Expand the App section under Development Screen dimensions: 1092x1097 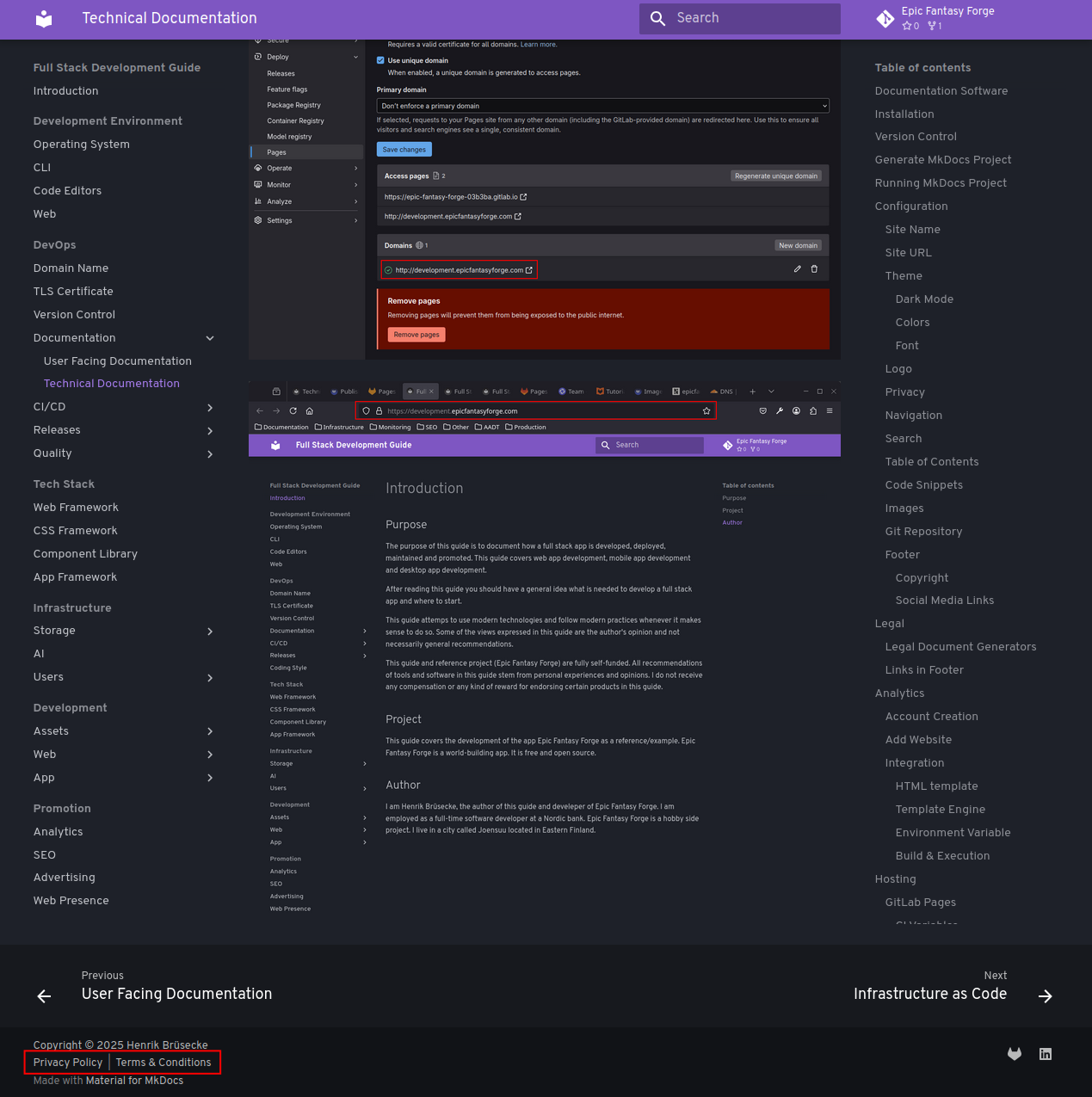(x=210, y=778)
